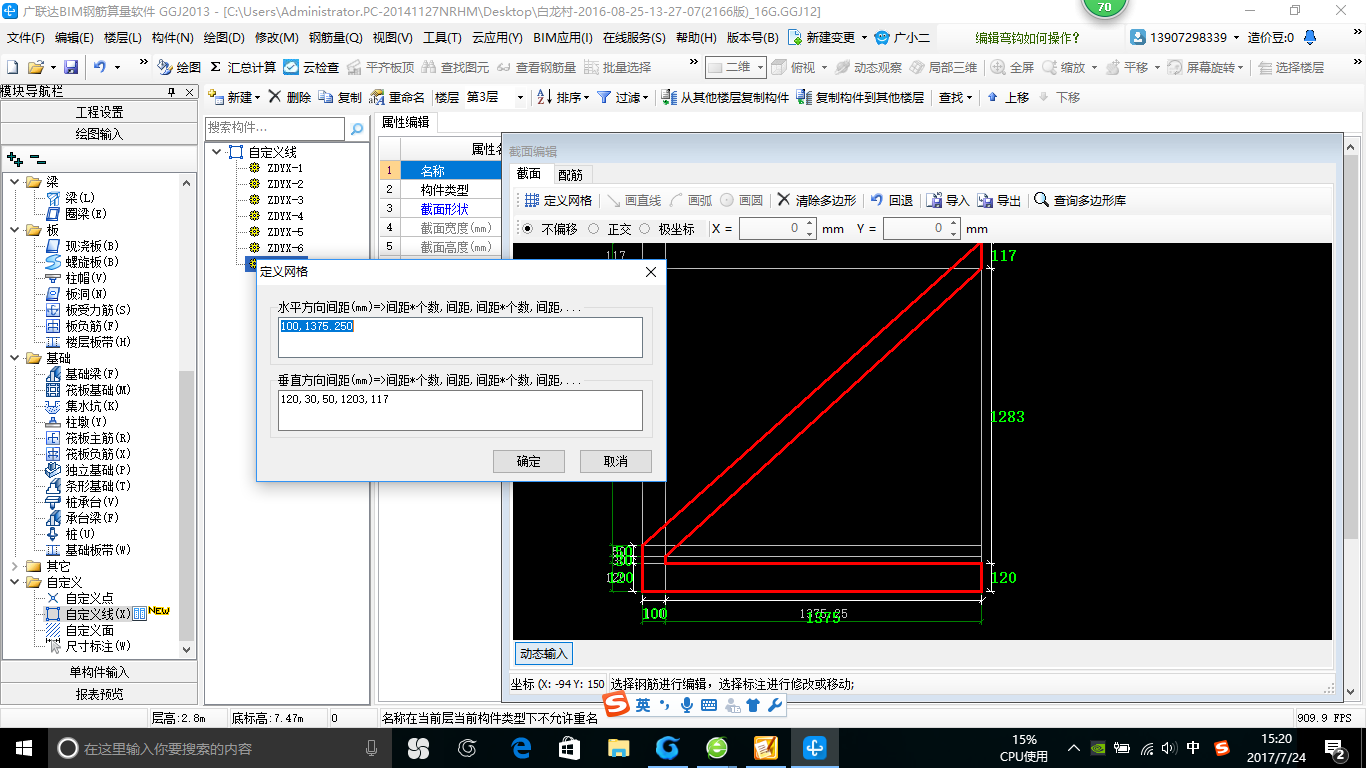Pin the 模块导航栏 panel
The width and height of the screenshot is (1366, 768).
171,91
